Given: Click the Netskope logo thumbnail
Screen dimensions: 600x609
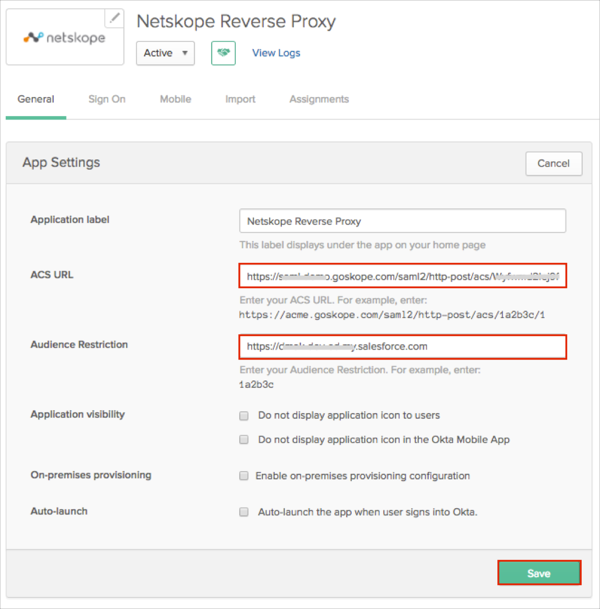Looking at the screenshot, I should (x=62, y=38).
